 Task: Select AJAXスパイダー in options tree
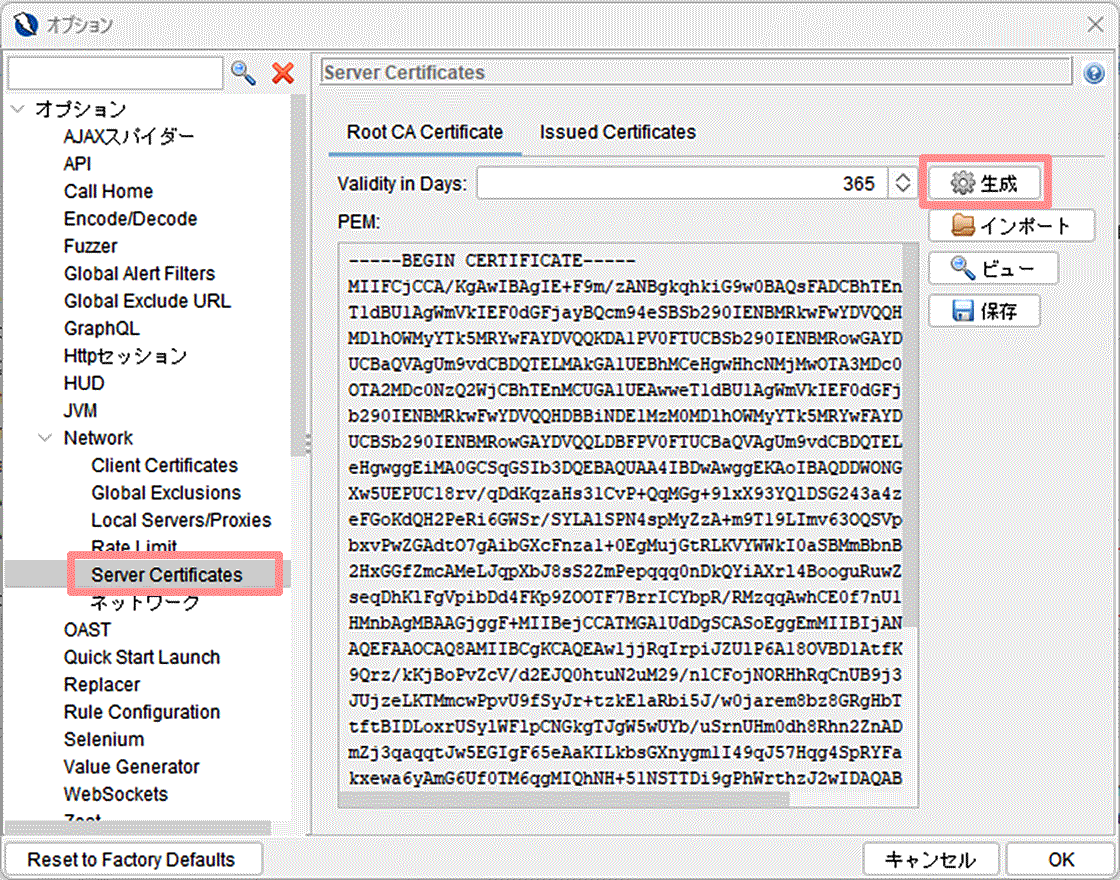pyautogui.click(x=129, y=136)
